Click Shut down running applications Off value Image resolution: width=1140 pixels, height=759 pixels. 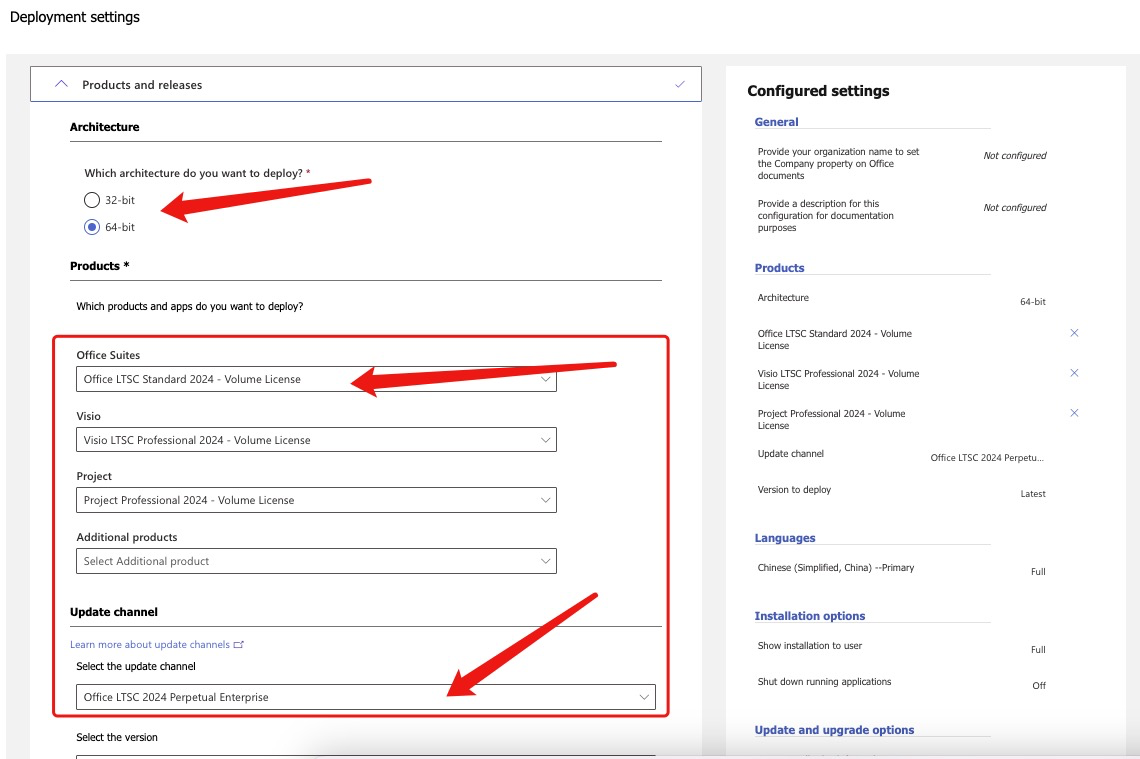[x=1039, y=686]
